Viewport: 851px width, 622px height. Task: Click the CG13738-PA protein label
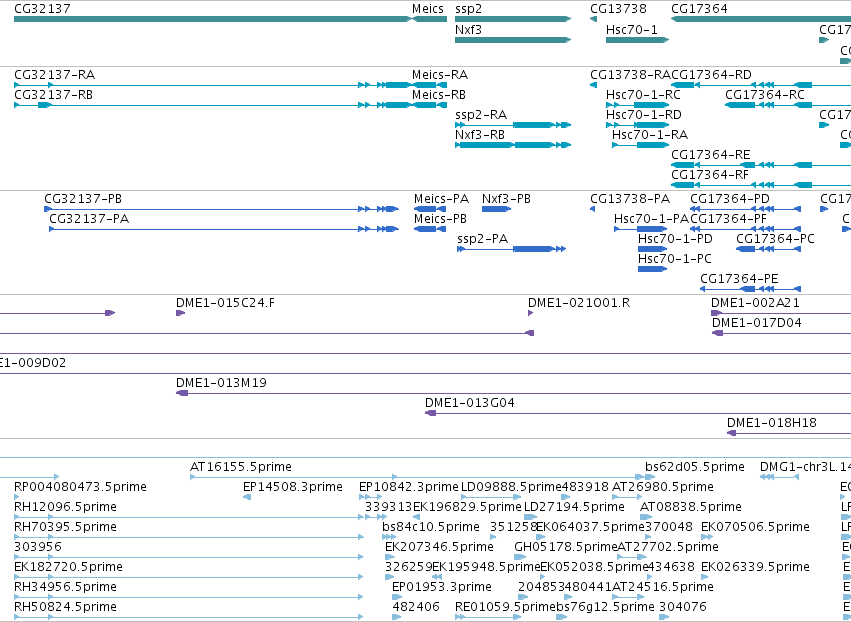[630, 199]
